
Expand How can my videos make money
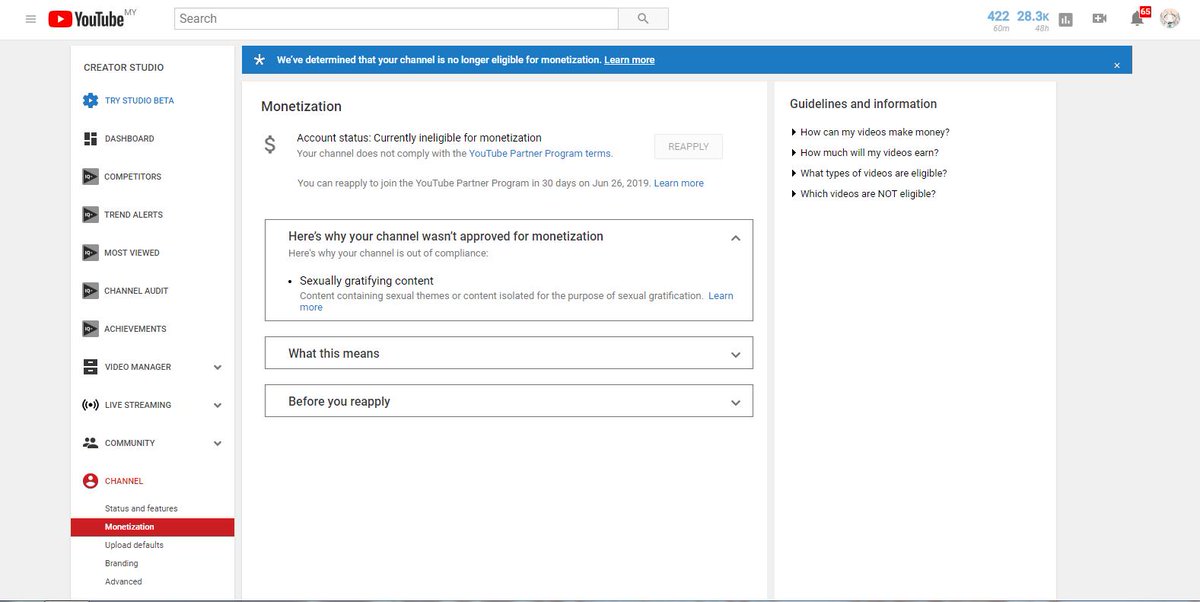click(x=870, y=132)
